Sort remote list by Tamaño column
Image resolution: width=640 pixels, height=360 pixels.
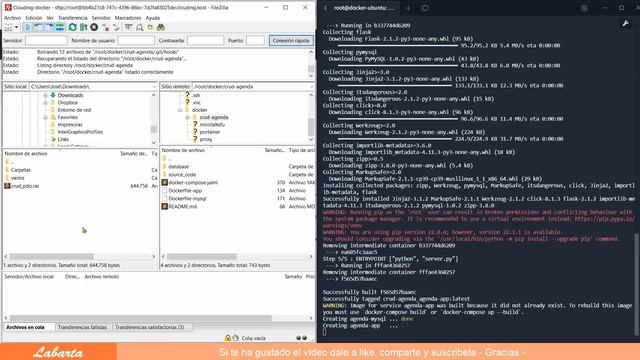pyautogui.click(x=275, y=150)
